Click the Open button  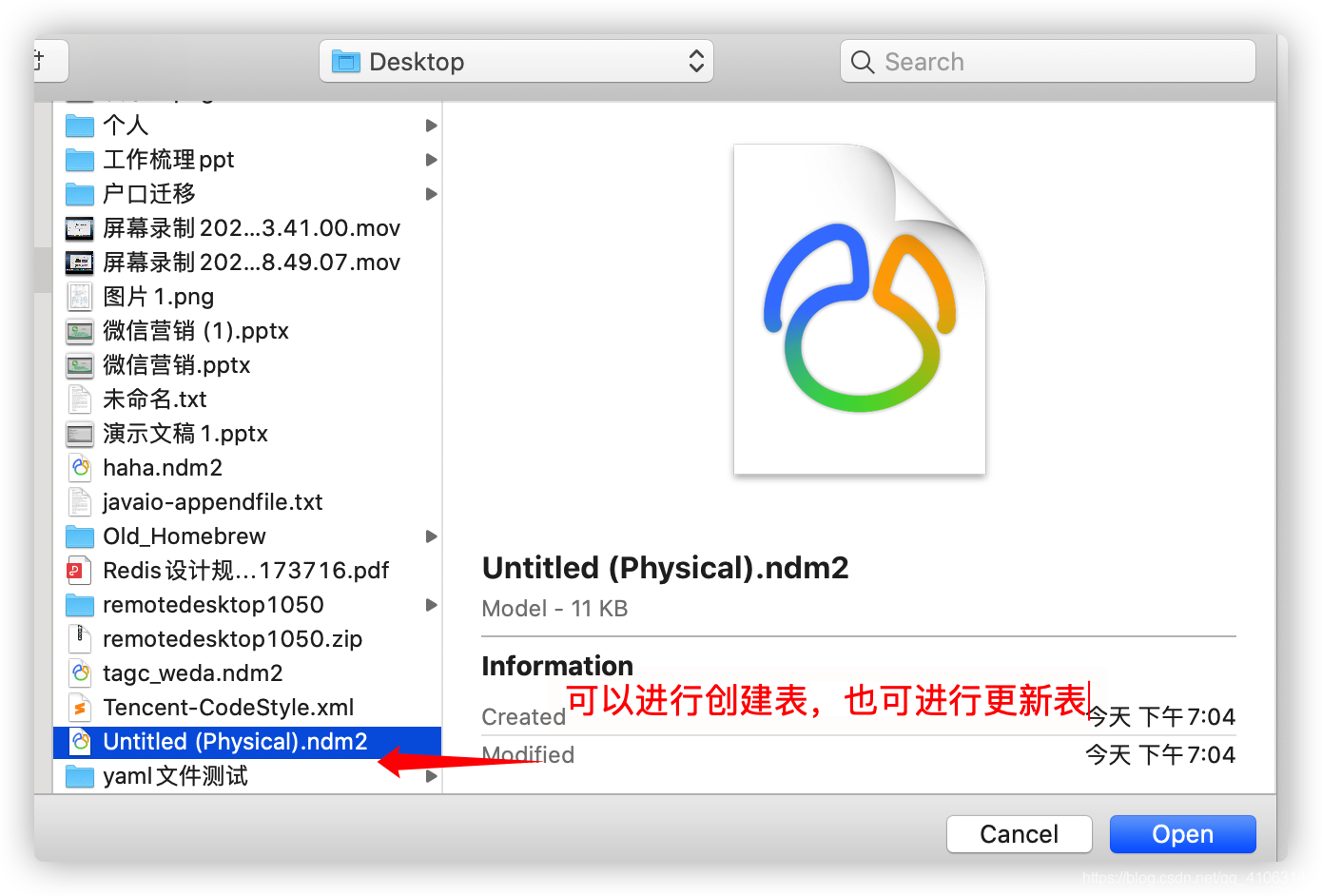pyautogui.click(x=1182, y=834)
